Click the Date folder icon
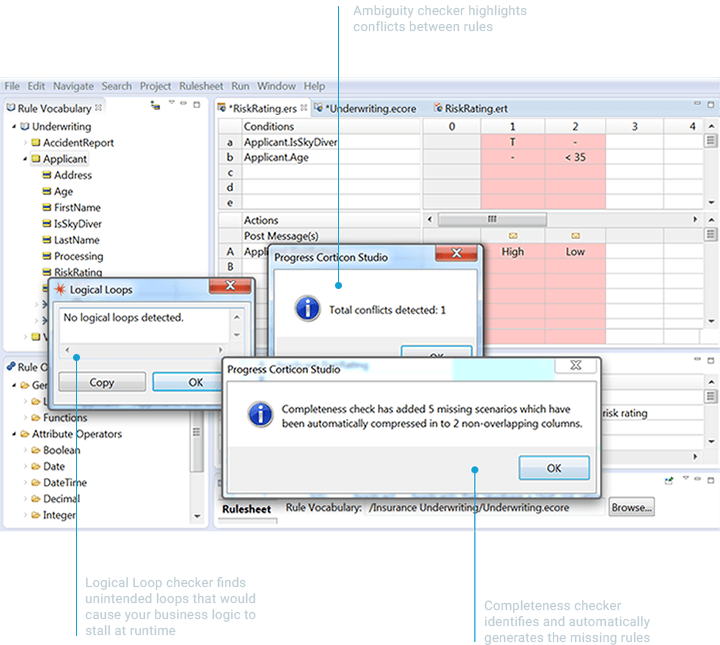 36,466
